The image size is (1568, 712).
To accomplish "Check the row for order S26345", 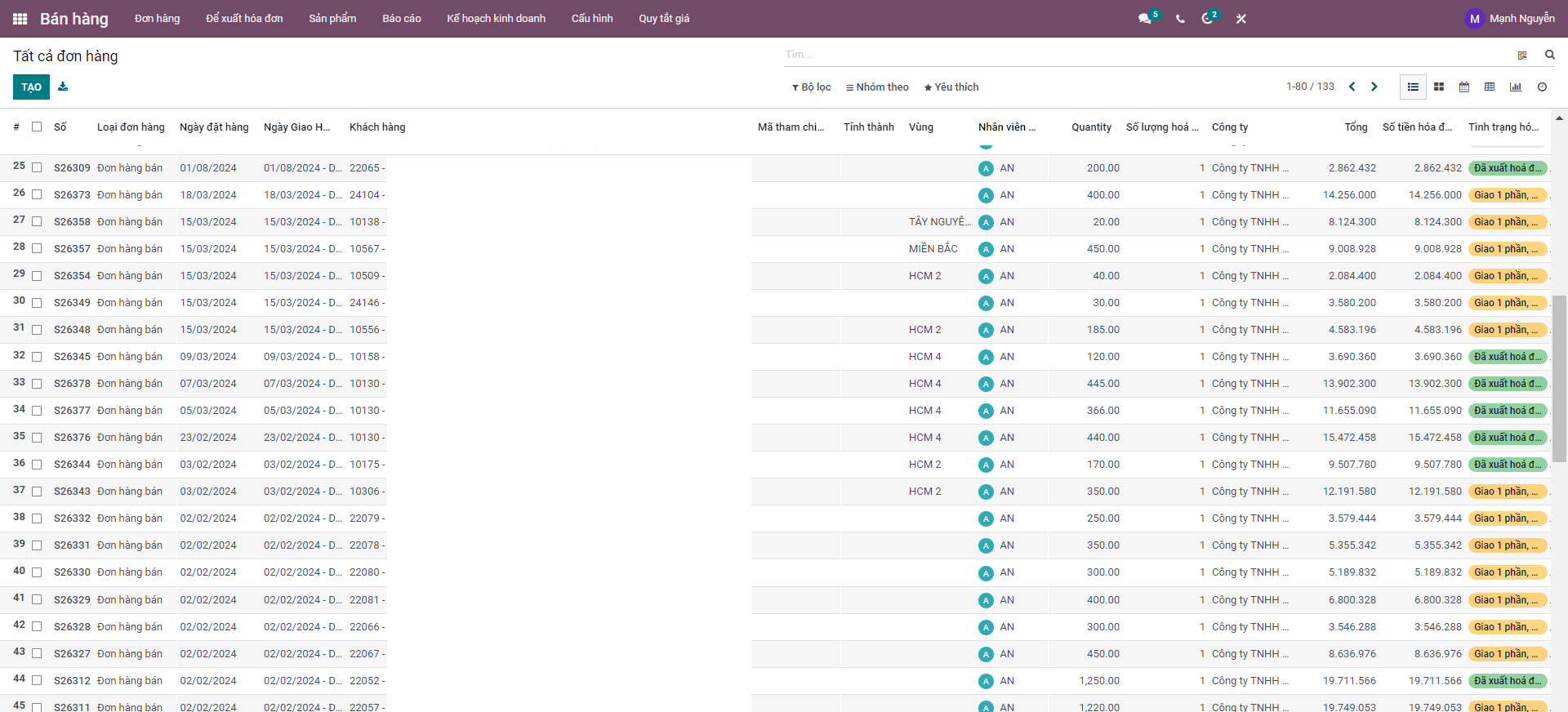I will [37, 357].
